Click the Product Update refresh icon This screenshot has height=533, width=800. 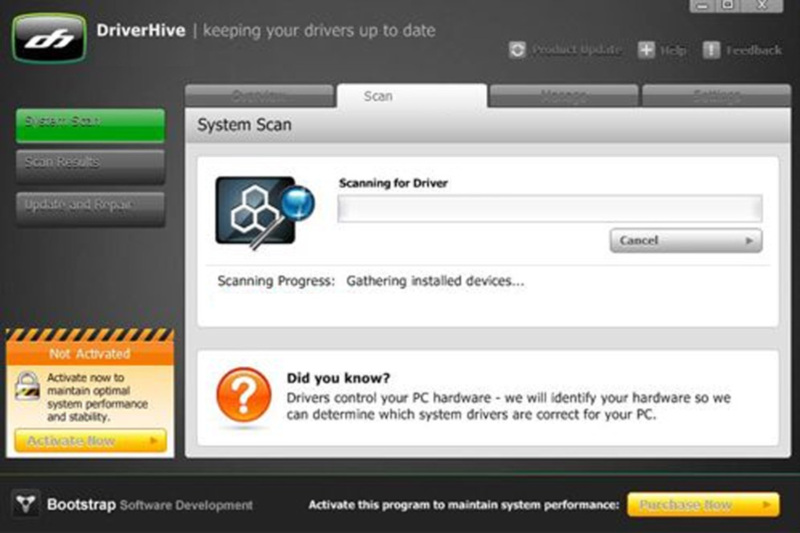click(x=517, y=50)
